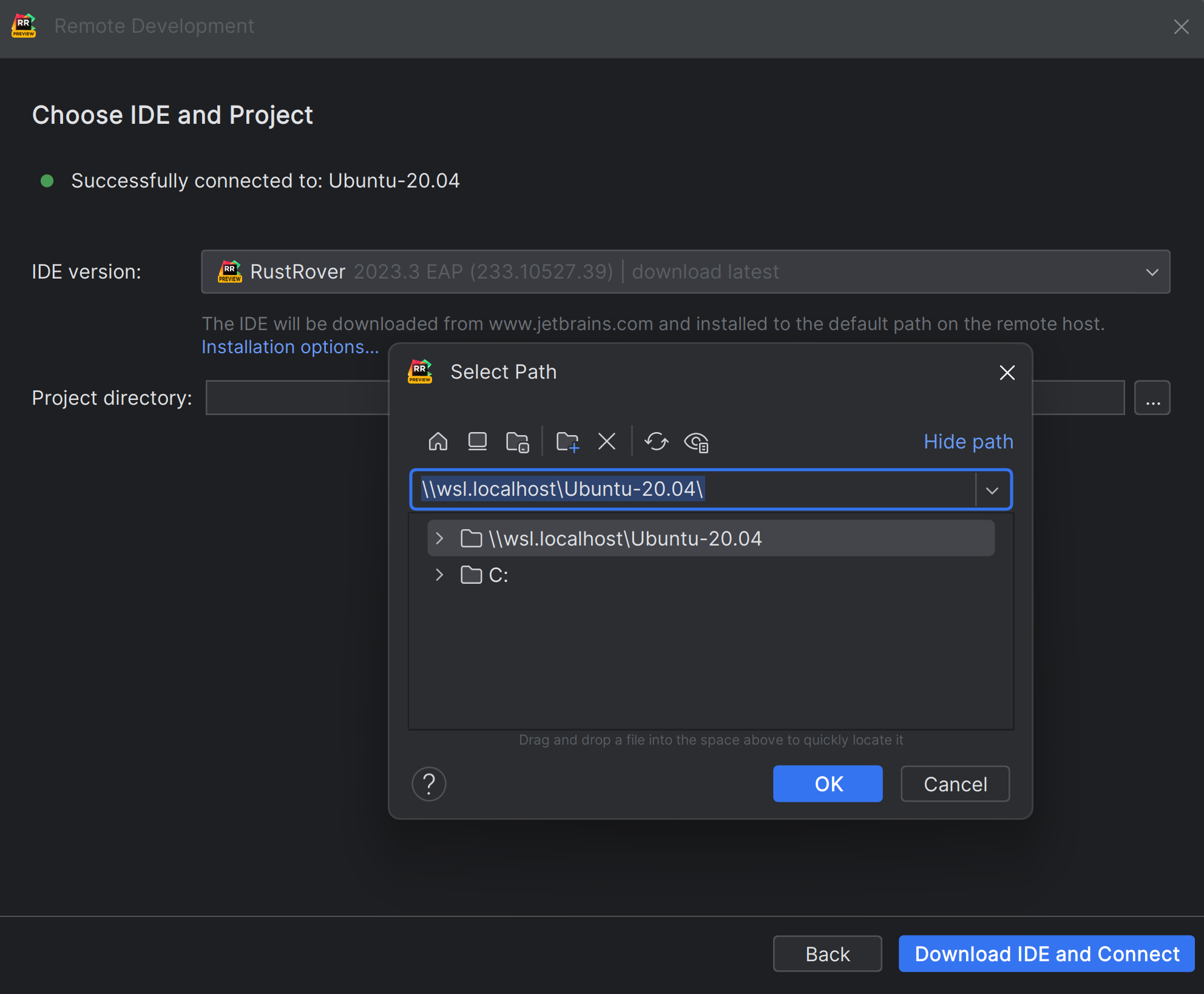
Task: Open Installation options link
Action: 289,347
